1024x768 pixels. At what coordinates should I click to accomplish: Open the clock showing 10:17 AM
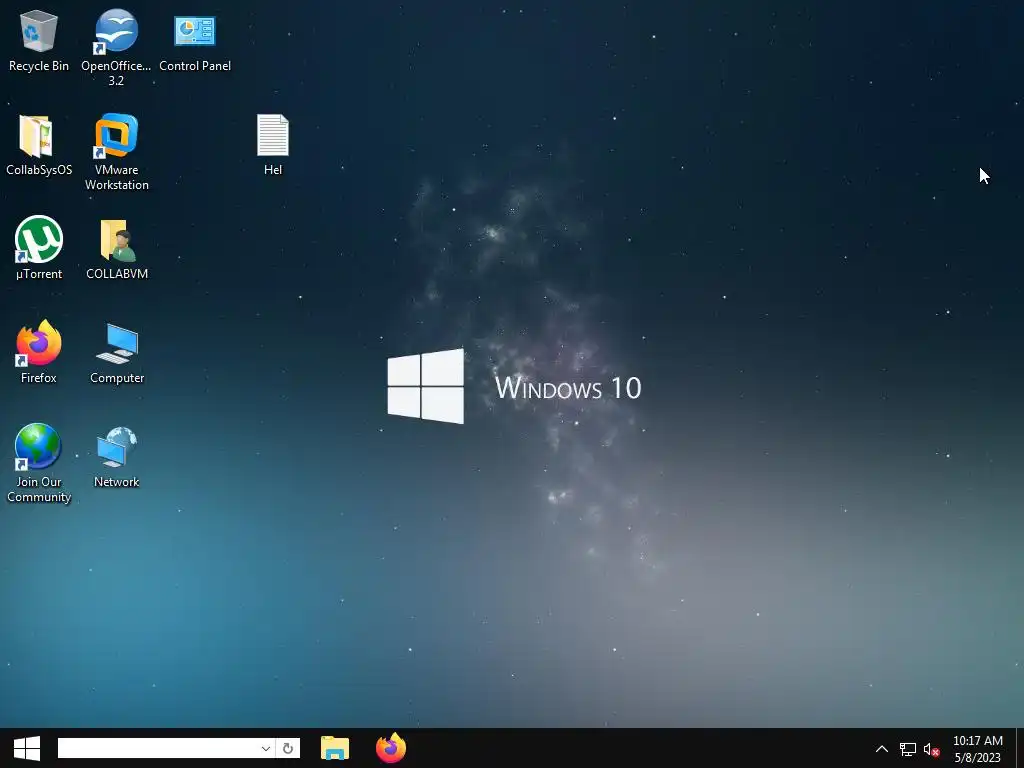[x=978, y=749]
